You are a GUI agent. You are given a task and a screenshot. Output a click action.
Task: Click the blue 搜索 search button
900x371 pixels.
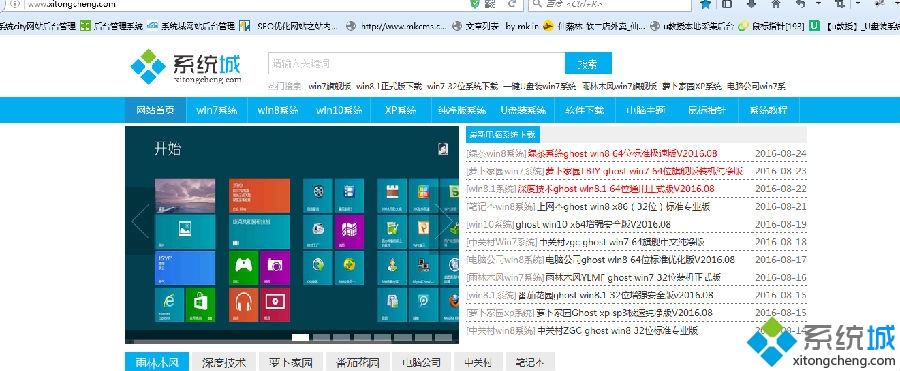tap(588, 63)
